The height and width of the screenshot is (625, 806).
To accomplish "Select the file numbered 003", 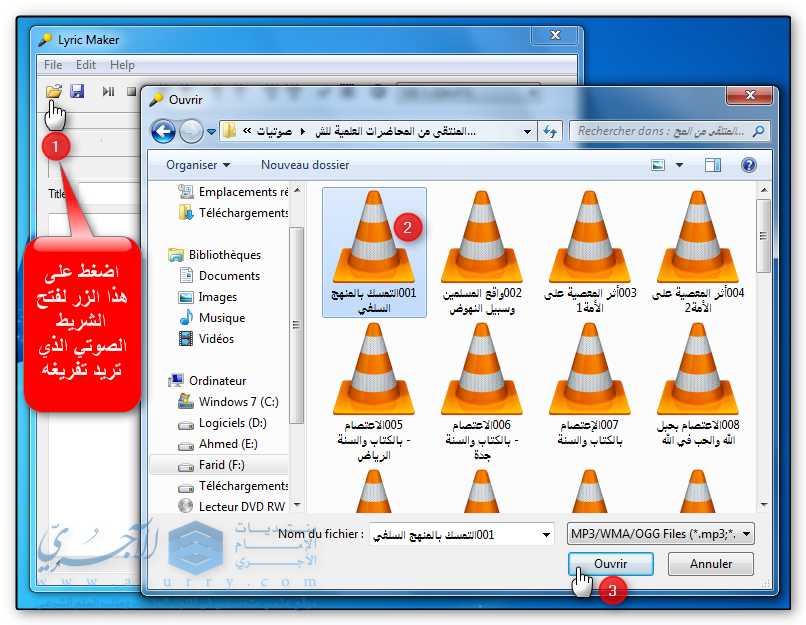I will pos(590,252).
